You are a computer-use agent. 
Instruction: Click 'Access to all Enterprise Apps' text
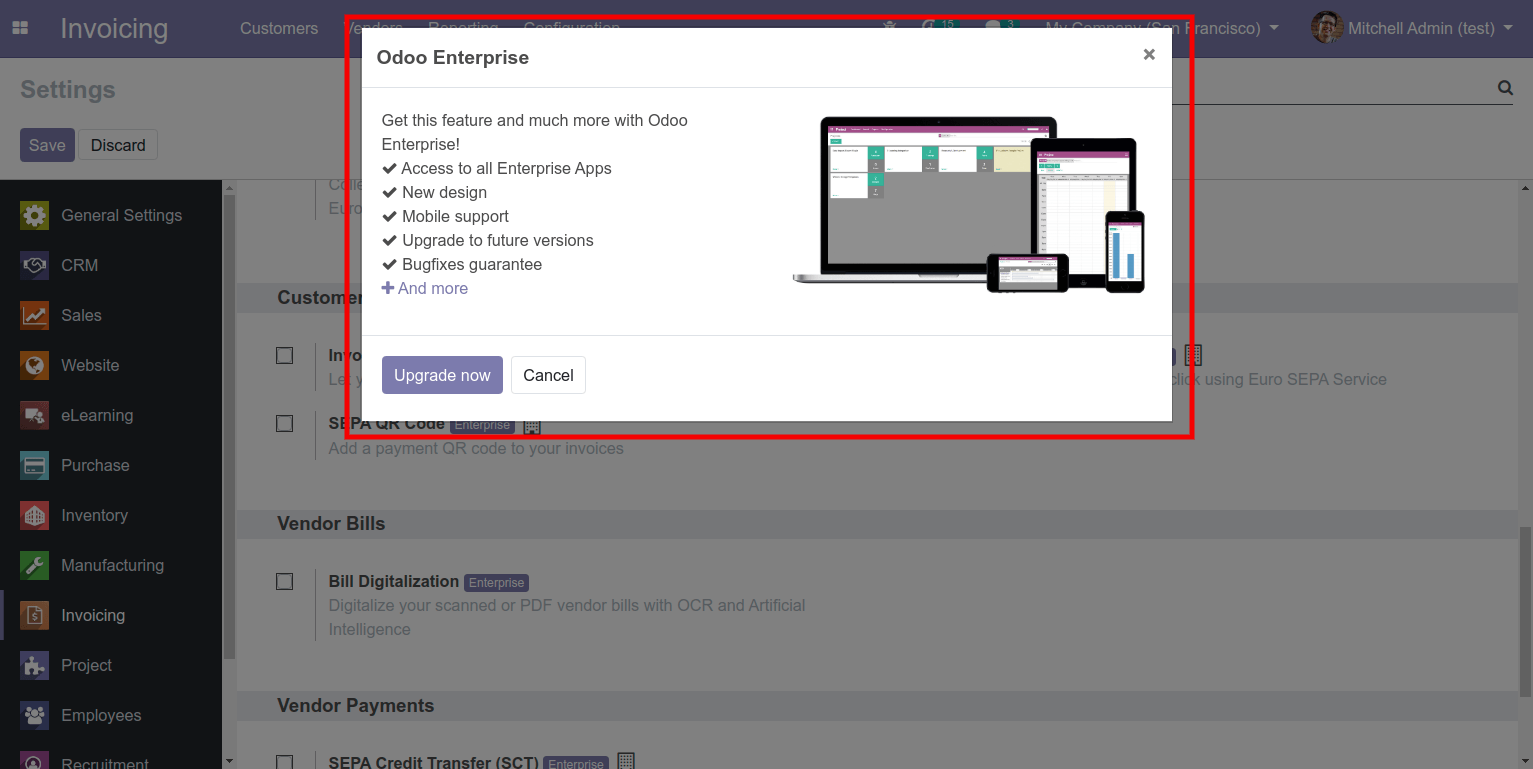[506, 168]
